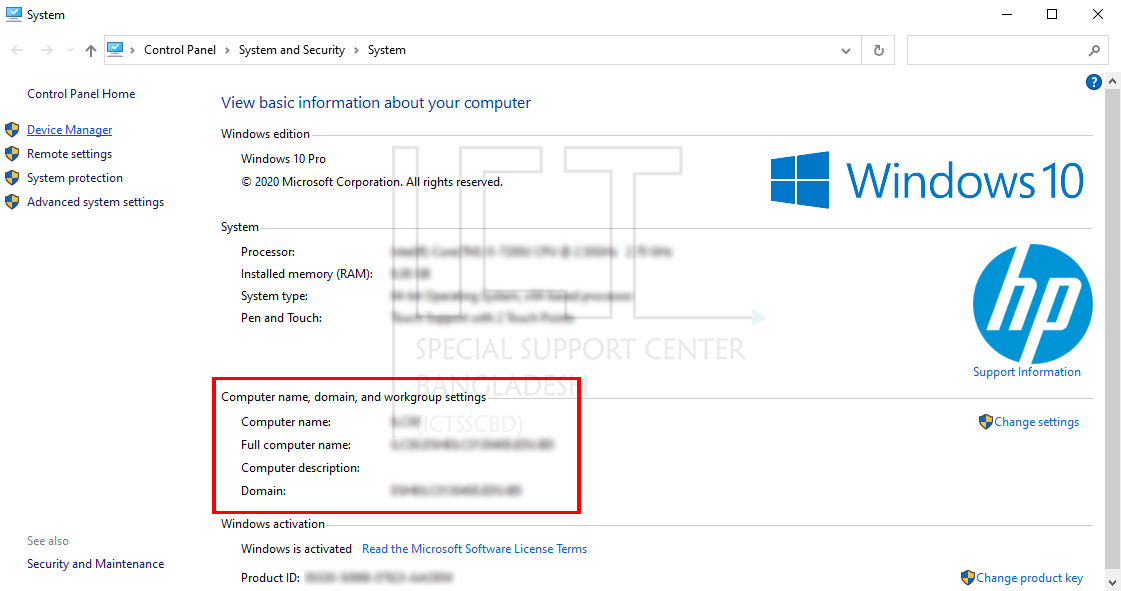Click the "Pen and Touch:" label
Image resolution: width=1121 pixels, height=591 pixels.
click(282, 318)
